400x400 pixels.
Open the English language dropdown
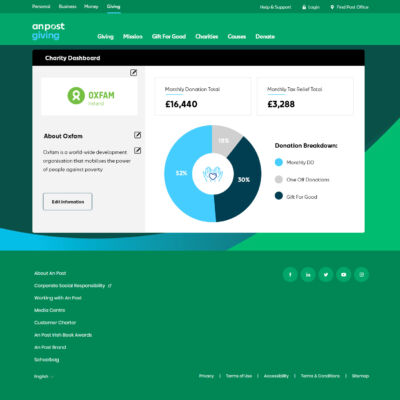(x=44, y=377)
